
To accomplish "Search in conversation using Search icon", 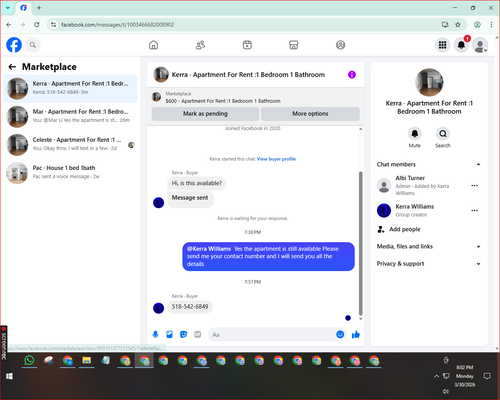I will click(443, 134).
